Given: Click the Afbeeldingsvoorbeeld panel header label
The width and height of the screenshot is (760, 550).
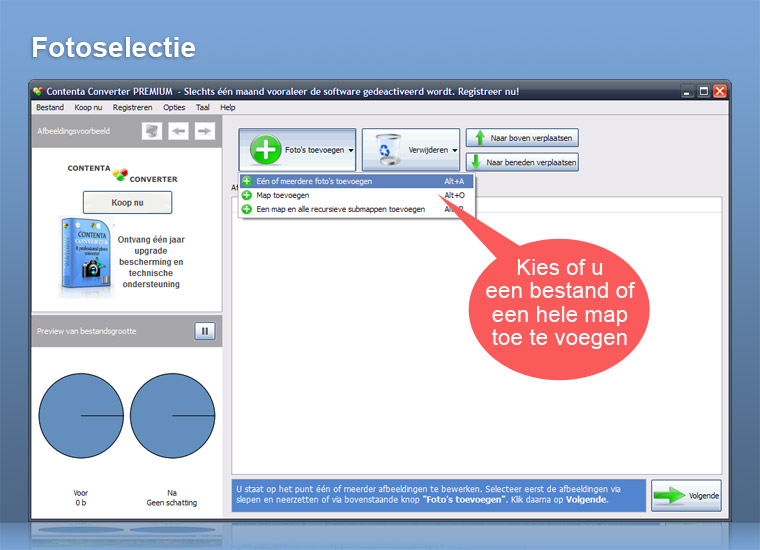Looking at the screenshot, I should pyautogui.click(x=74, y=131).
